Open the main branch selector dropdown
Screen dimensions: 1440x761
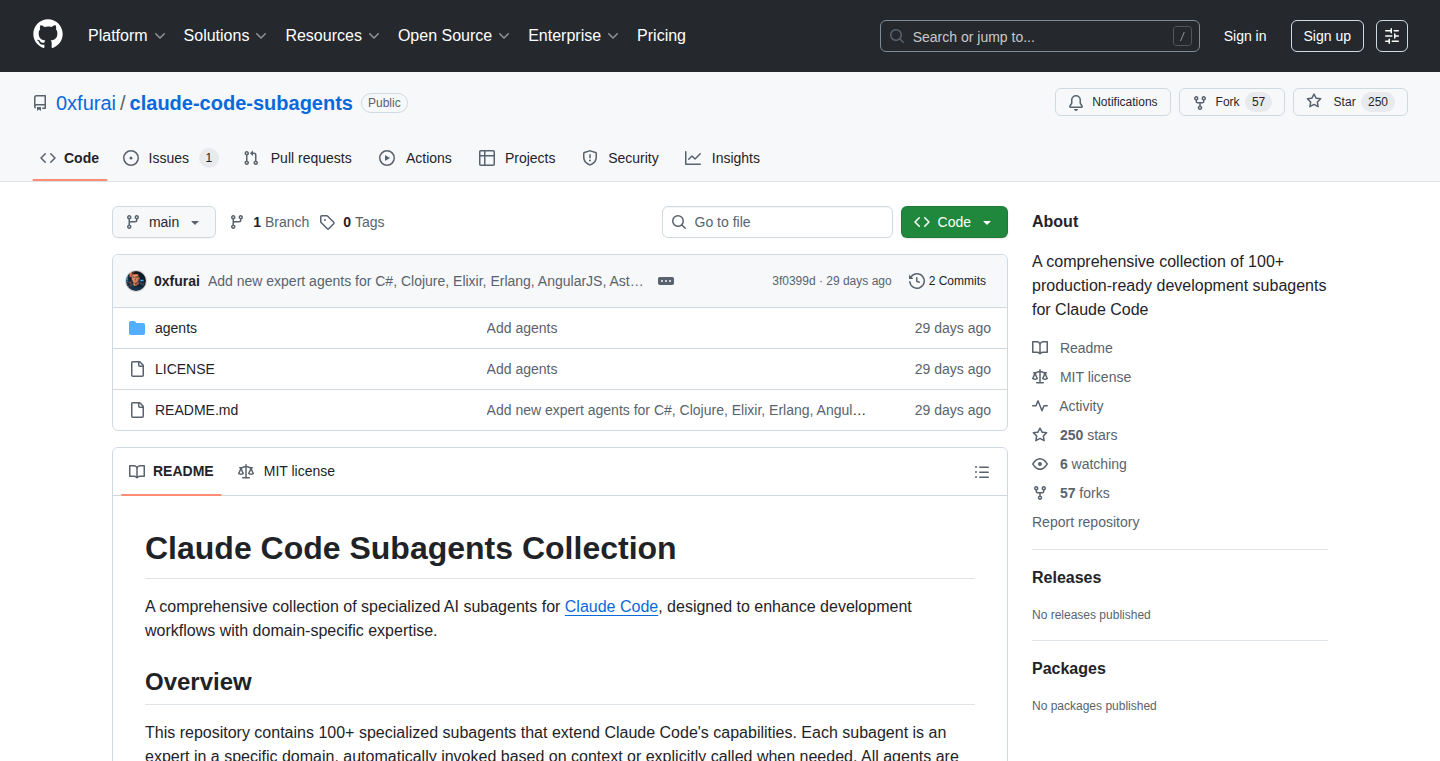pos(164,222)
